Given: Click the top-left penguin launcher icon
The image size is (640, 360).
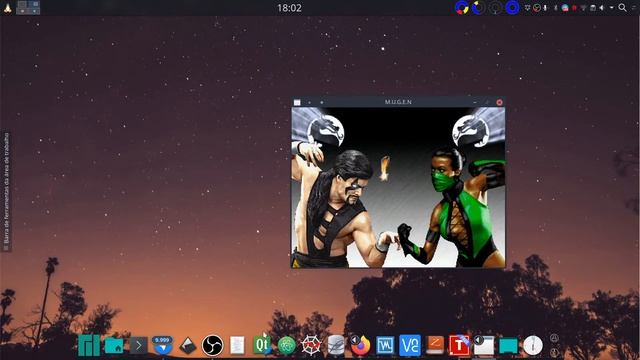Looking at the screenshot, I should 7,8.
